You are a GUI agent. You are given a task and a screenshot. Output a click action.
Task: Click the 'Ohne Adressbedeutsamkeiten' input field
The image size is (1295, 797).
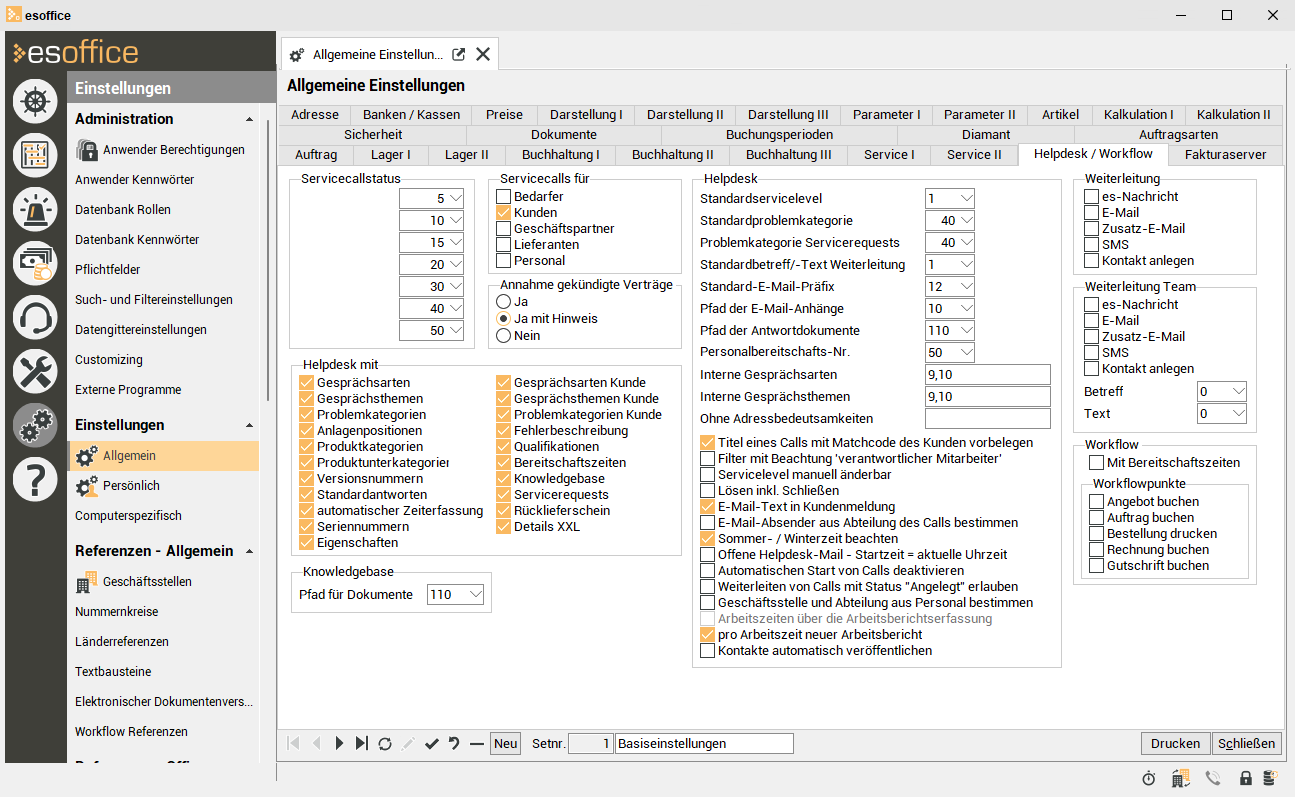988,419
